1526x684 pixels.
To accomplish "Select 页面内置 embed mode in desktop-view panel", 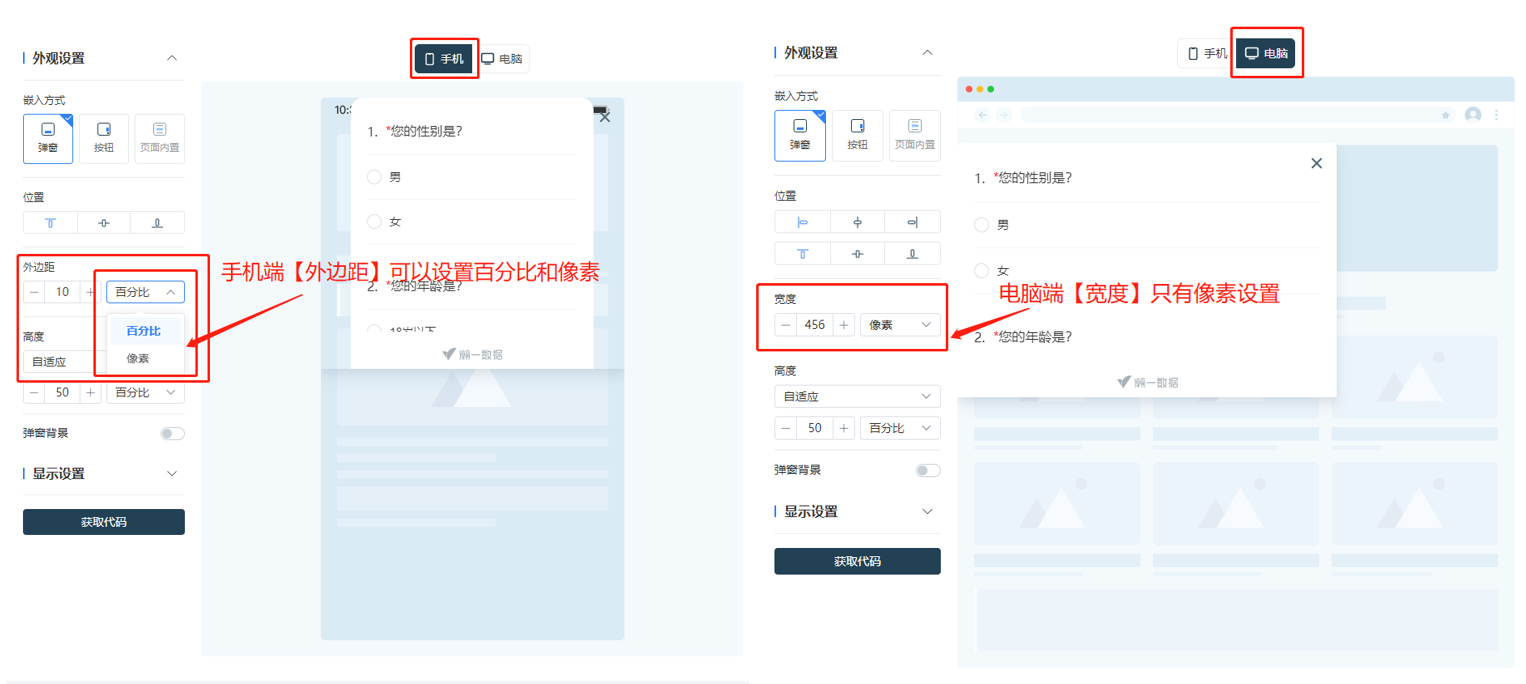I will pyautogui.click(x=915, y=135).
